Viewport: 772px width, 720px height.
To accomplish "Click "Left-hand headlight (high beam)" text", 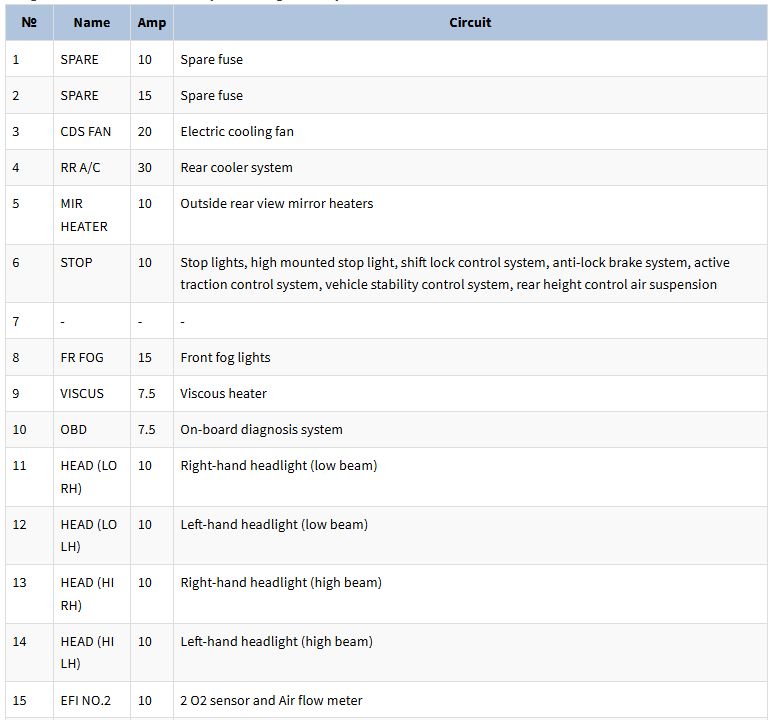I will click(x=277, y=642).
